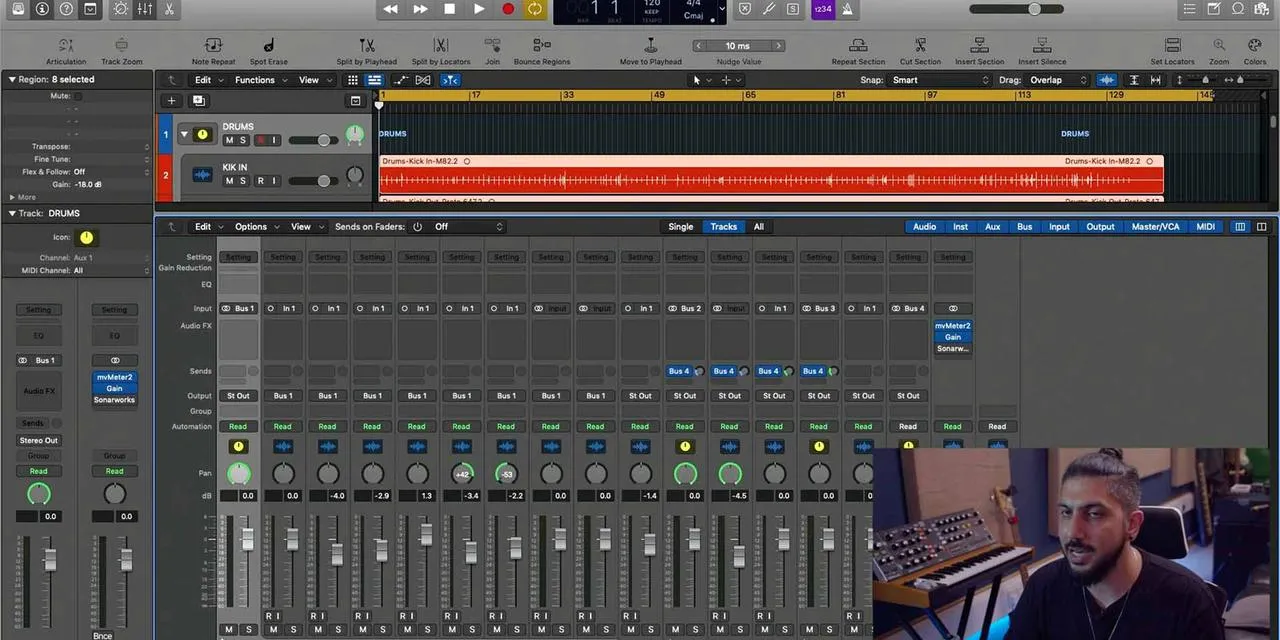
Task: Toggle the Metronome click
Action: (847, 9)
